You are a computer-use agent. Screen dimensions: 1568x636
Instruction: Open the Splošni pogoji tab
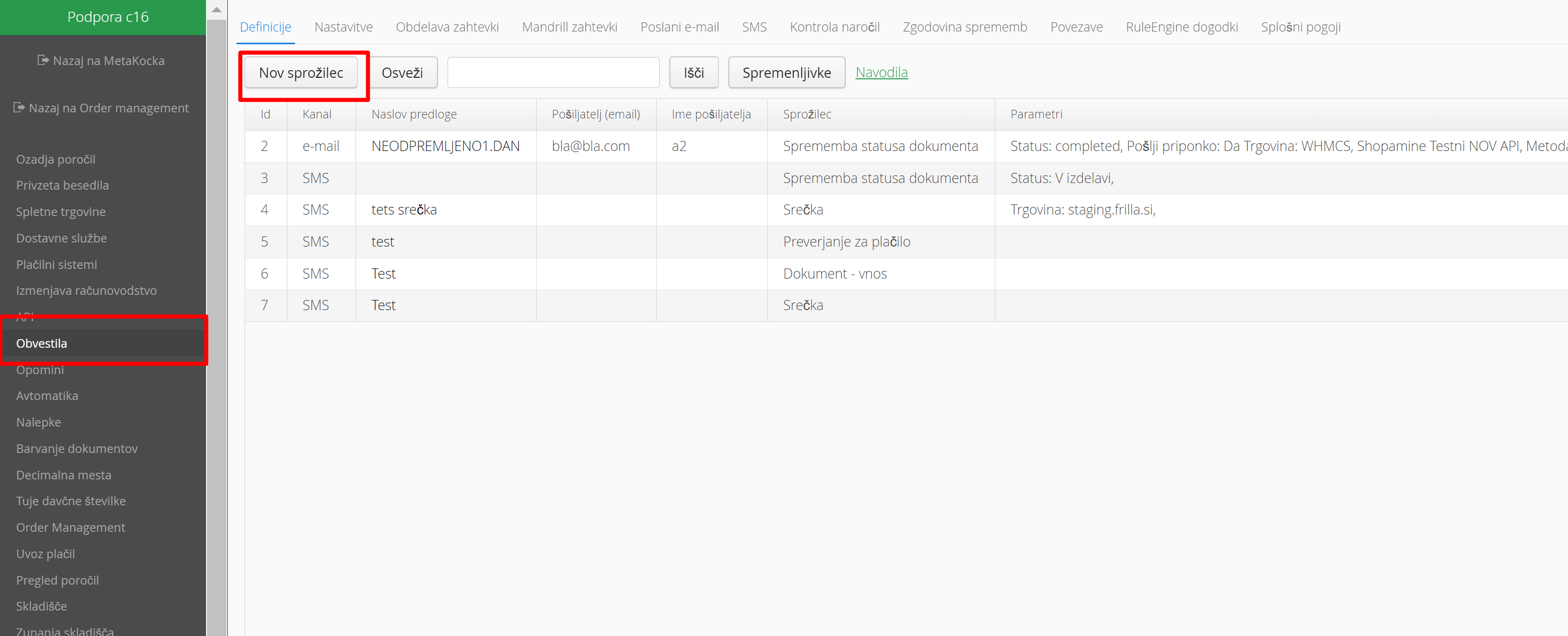pos(1300,27)
